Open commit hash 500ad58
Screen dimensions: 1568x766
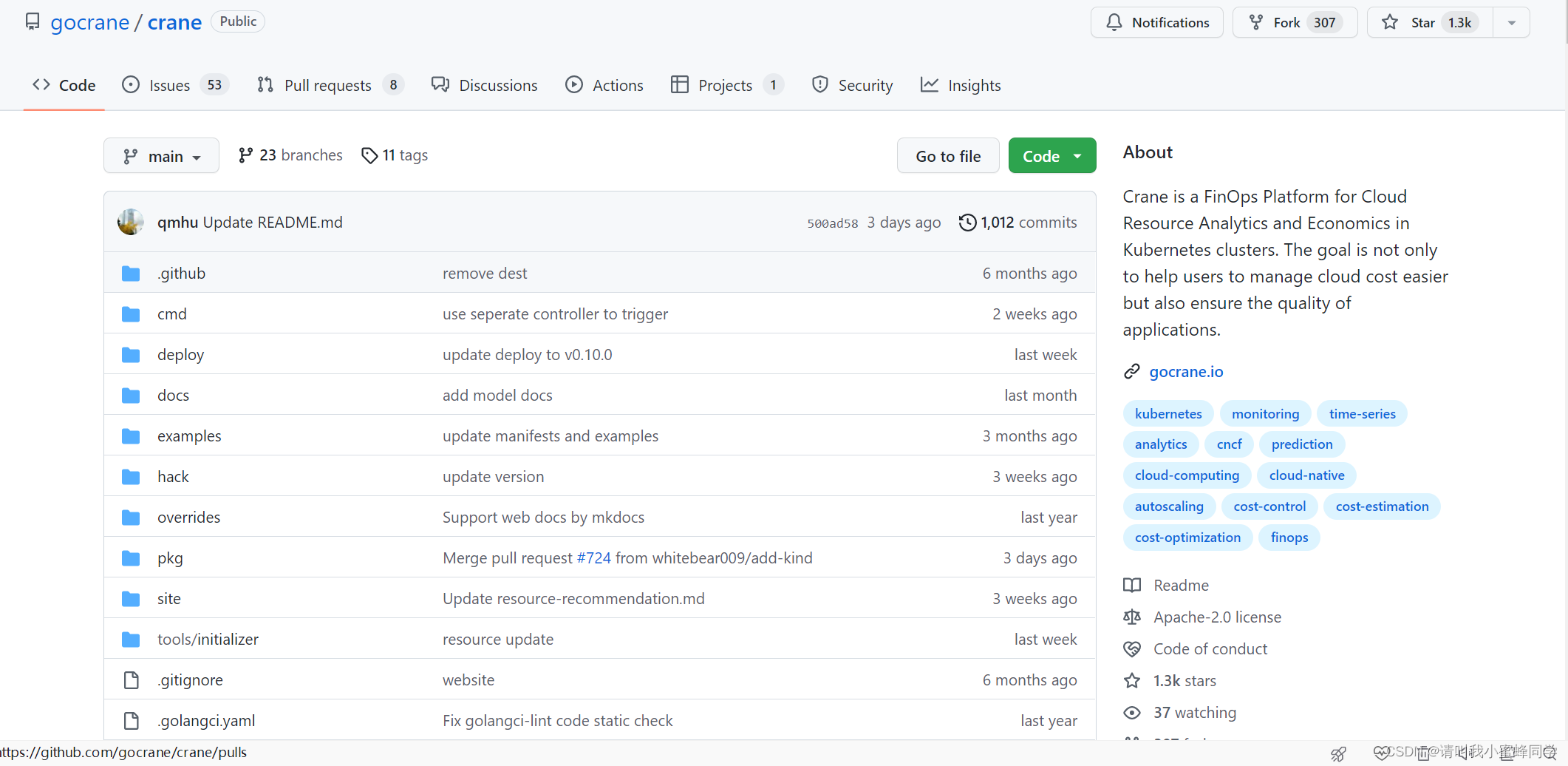(x=832, y=223)
